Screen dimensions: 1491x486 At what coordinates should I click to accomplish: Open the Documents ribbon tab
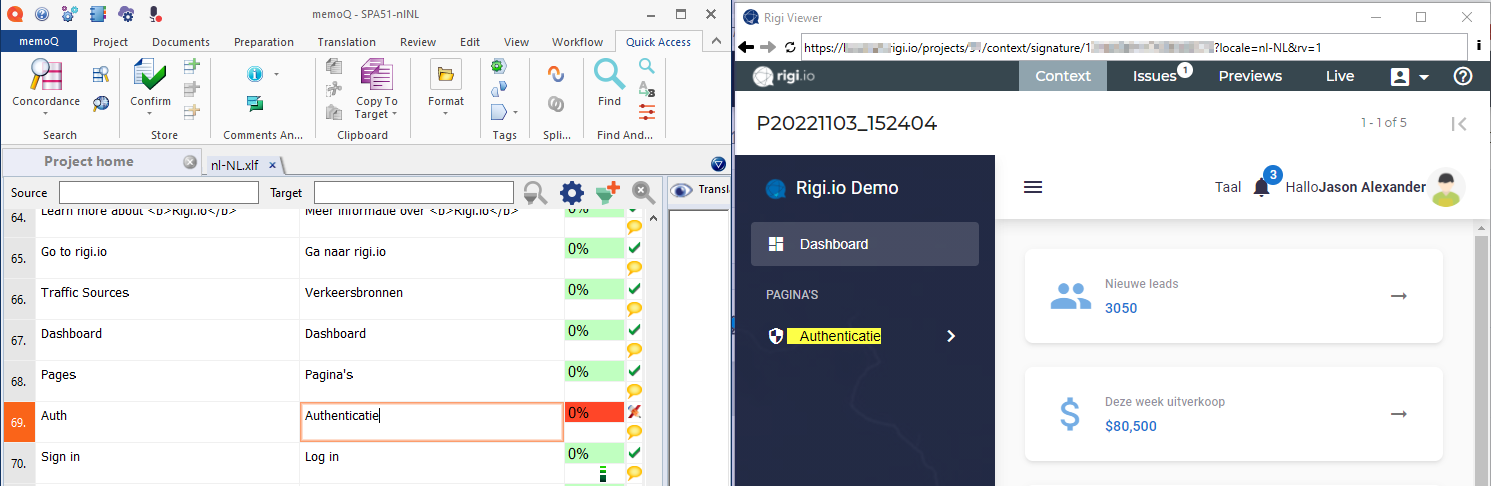[181, 42]
